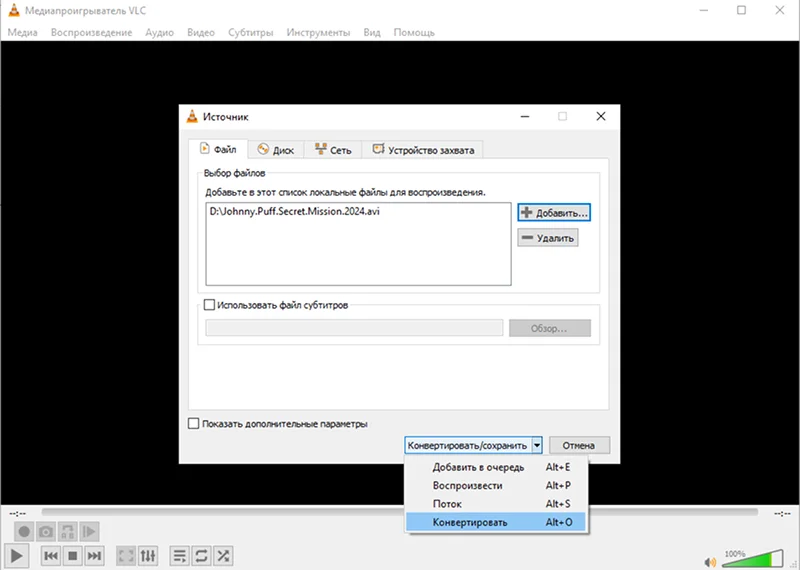The height and width of the screenshot is (570, 800).
Task: Toggle fullscreen video mode
Action: 126,555
